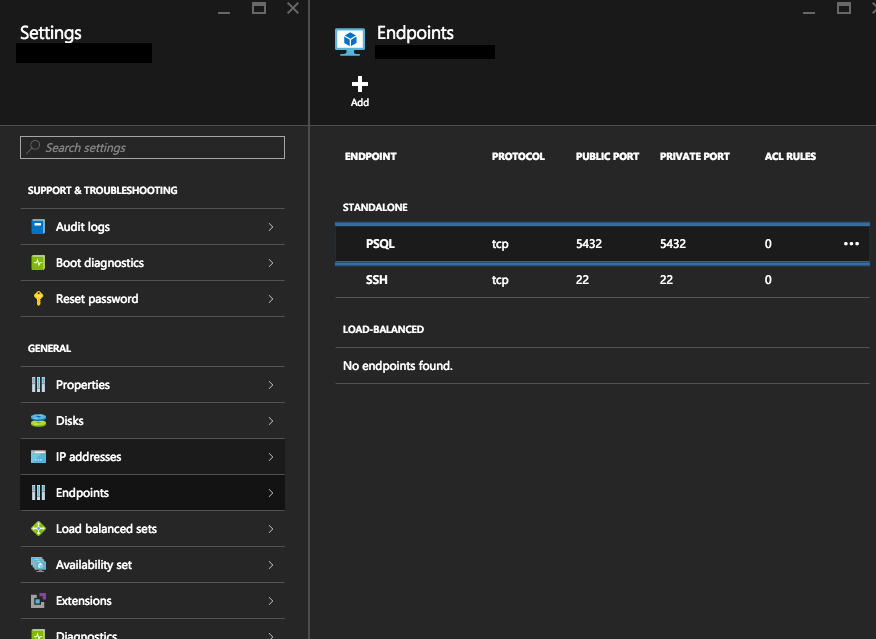Click the Extensions puzzle icon
The width and height of the screenshot is (876, 639).
tap(38, 601)
